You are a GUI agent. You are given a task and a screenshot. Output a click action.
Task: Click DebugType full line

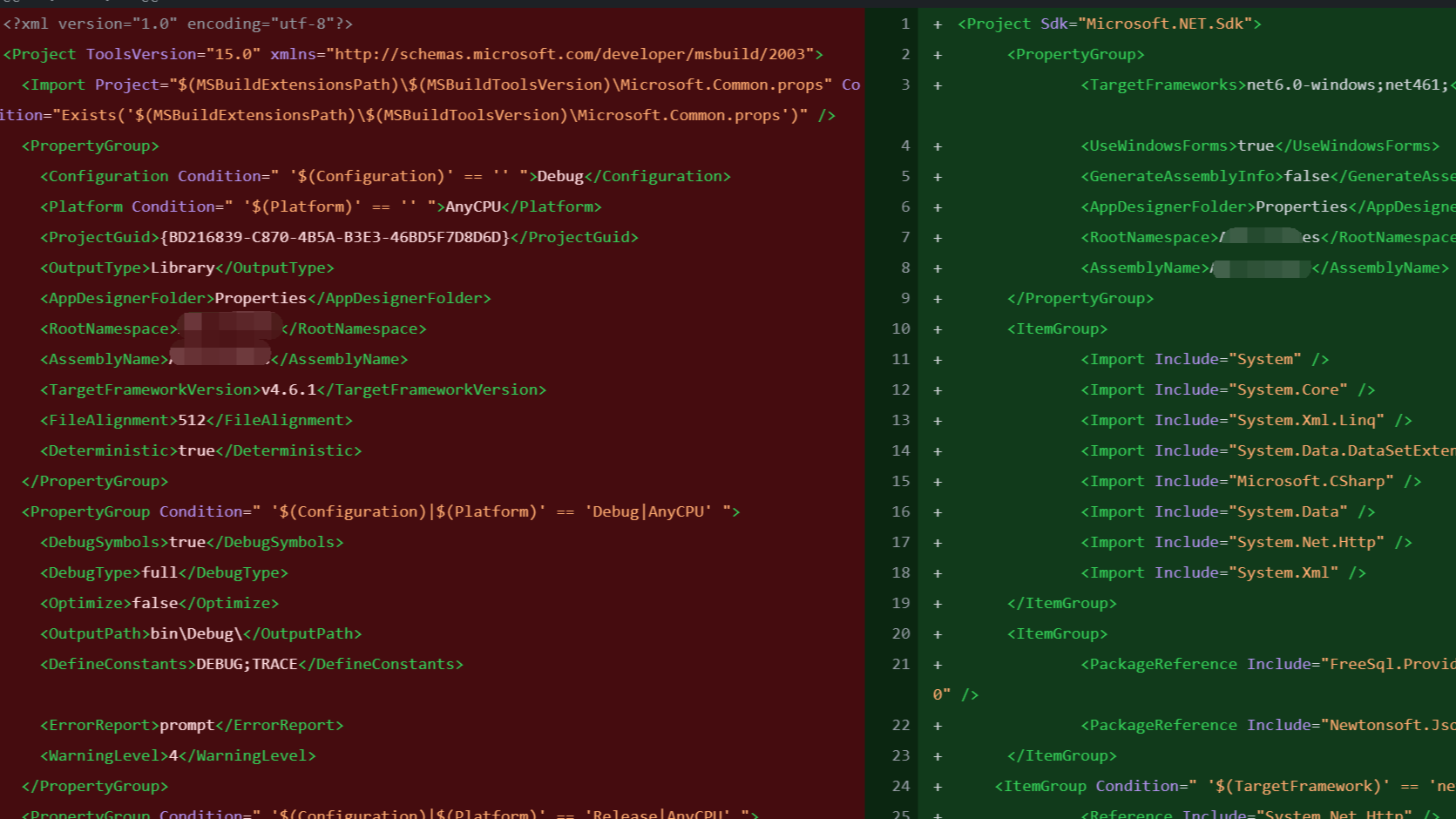coord(164,572)
